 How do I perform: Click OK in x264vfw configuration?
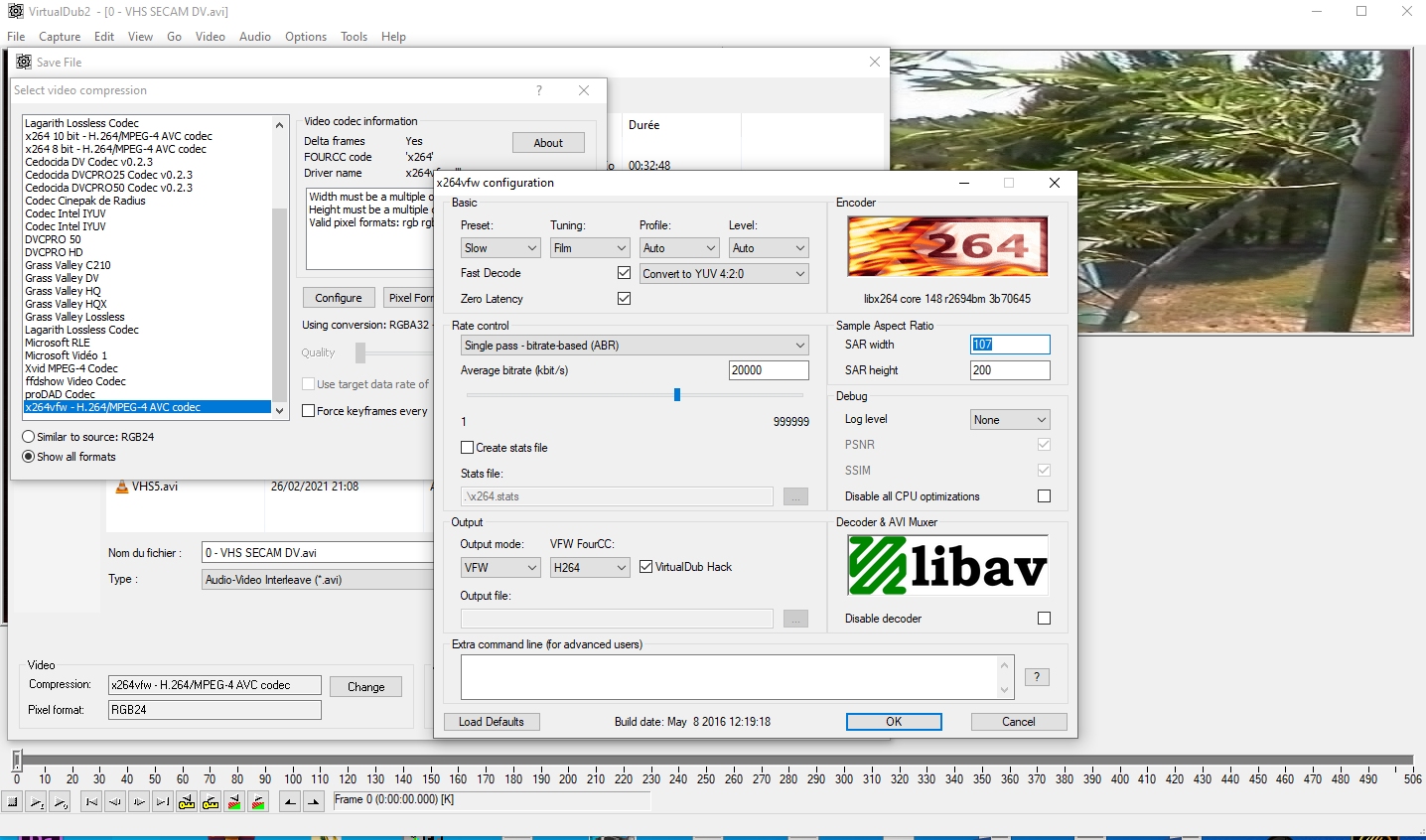tap(894, 722)
